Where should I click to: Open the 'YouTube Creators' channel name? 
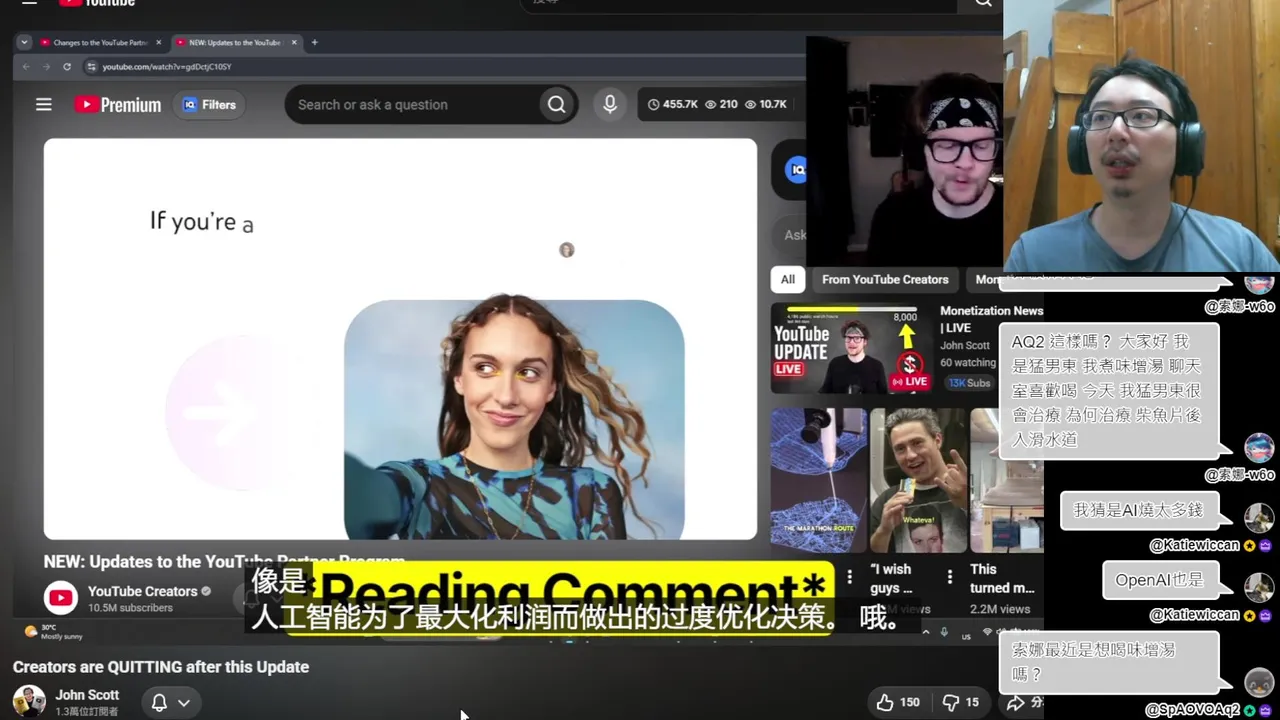(142, 591)
